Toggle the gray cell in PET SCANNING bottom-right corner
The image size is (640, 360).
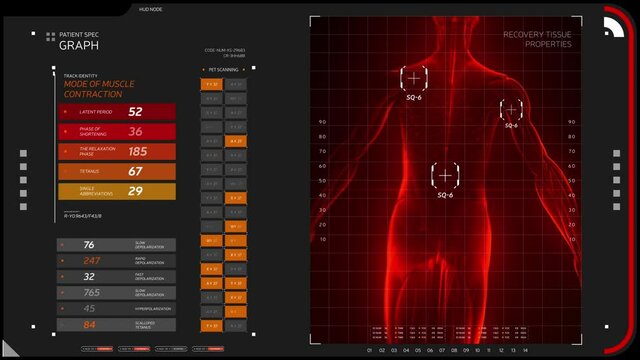point(236,326)
